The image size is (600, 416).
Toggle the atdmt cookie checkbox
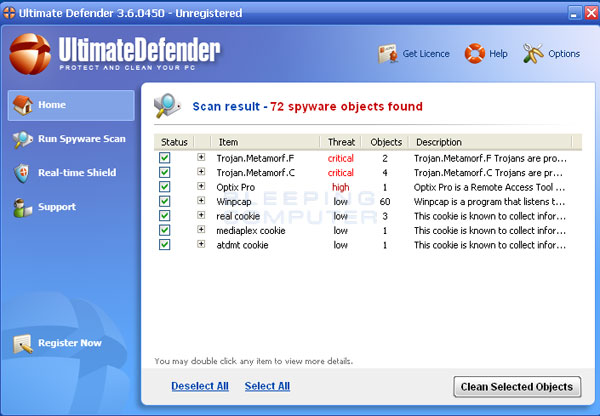click(x=165, y=245)
